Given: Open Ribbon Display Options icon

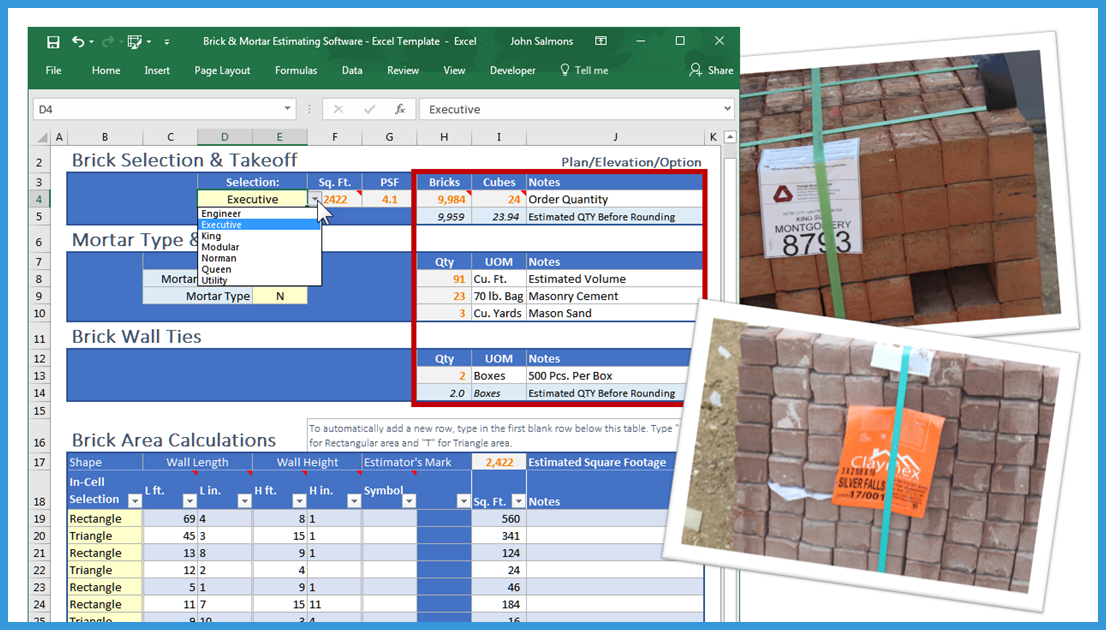Looking at the screenshot, I should [x=601, y=42].
